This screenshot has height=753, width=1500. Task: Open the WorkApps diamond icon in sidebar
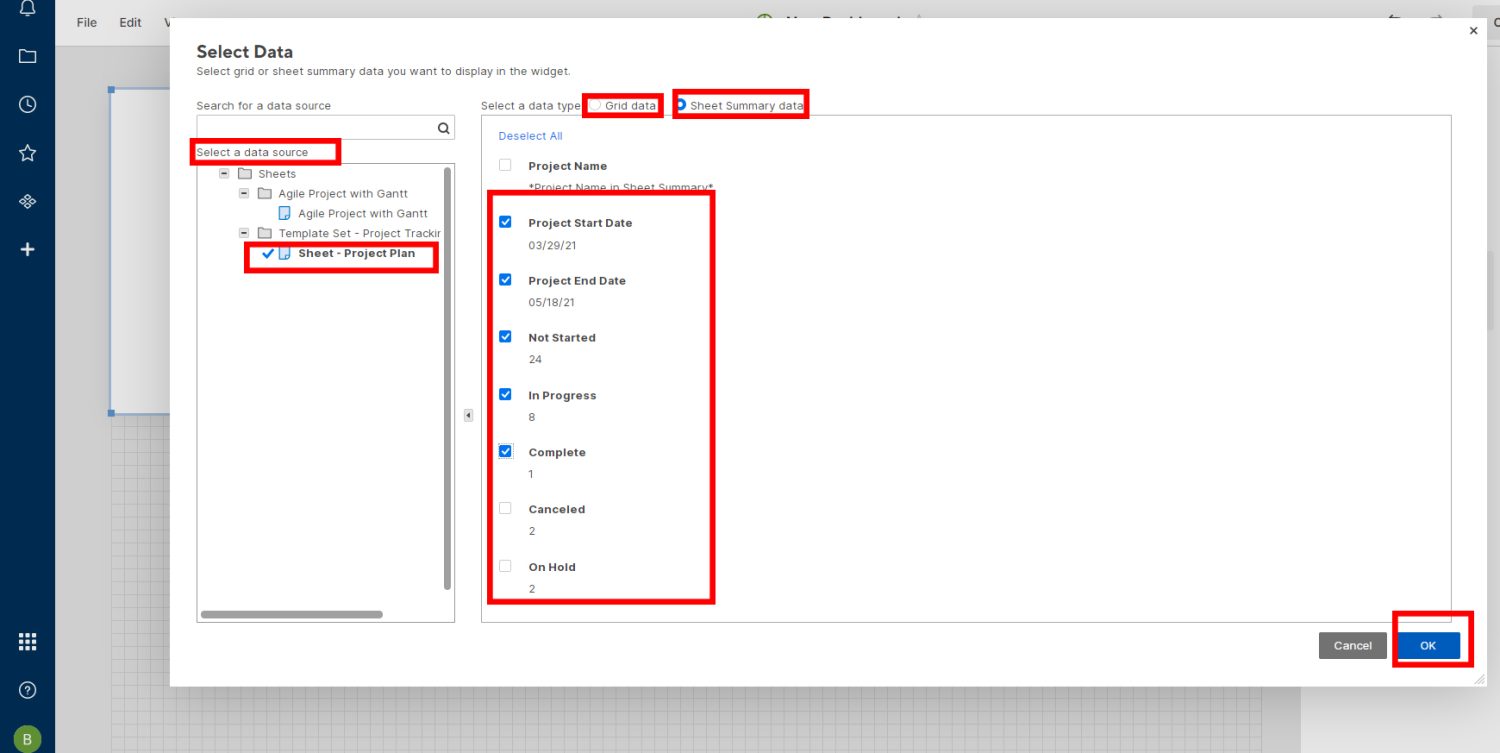pos(27,201)
